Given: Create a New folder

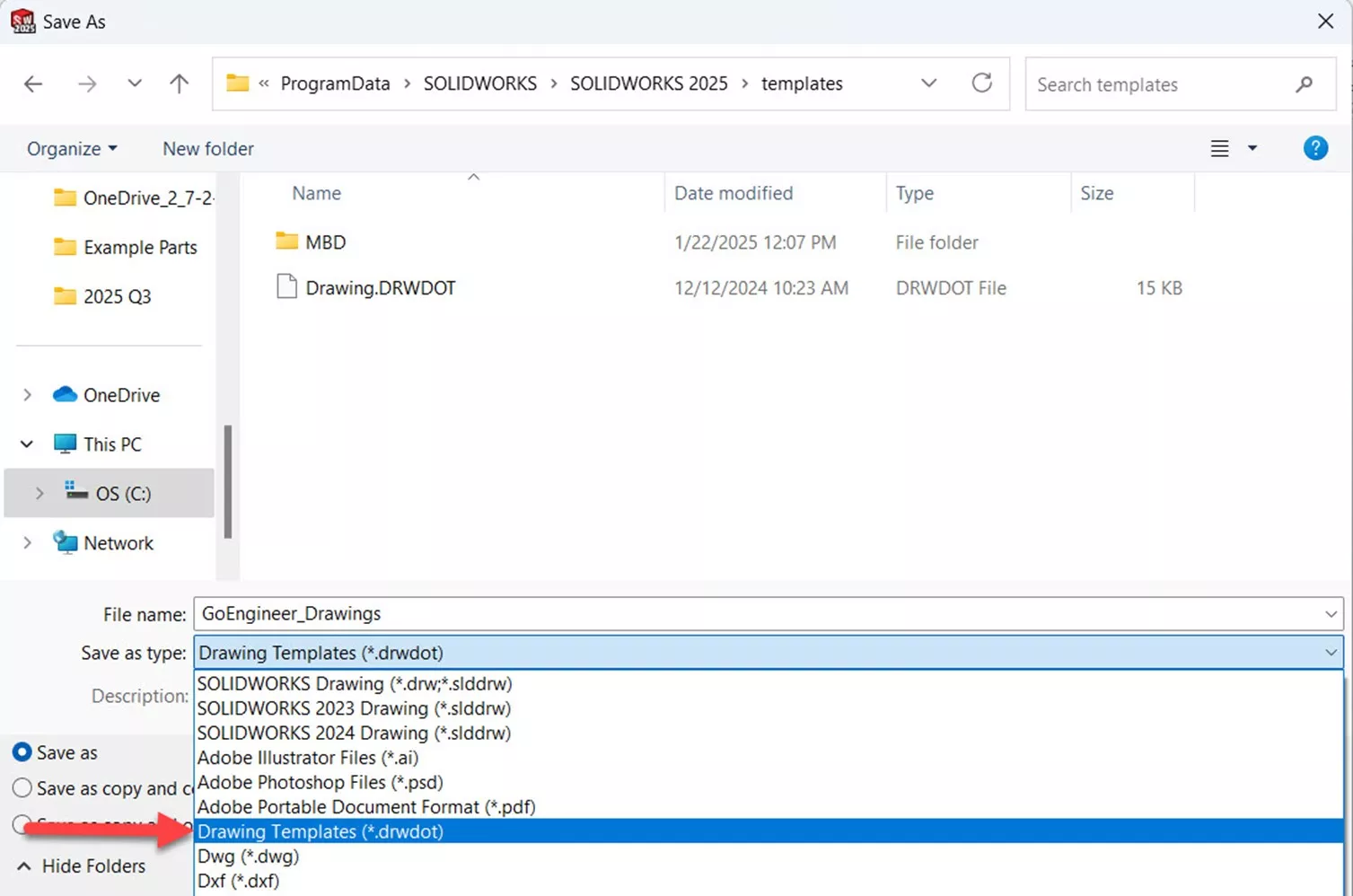Looking at the screenshot, I should click(207, 148).
